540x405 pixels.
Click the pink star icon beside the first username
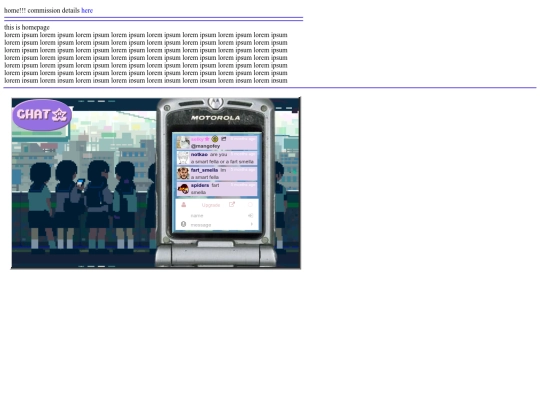pyautogui.click(x=207, y=139)
